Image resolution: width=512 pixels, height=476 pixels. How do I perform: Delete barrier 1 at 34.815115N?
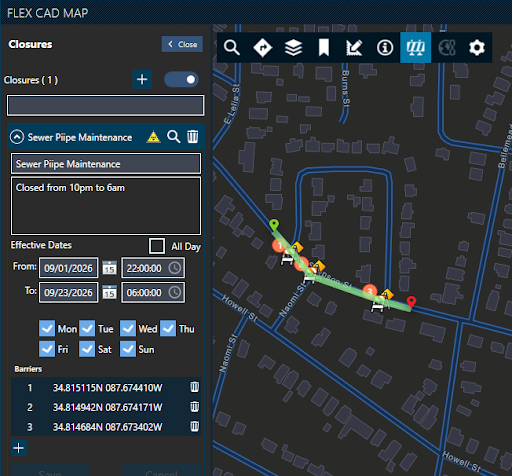coord(195,387)
